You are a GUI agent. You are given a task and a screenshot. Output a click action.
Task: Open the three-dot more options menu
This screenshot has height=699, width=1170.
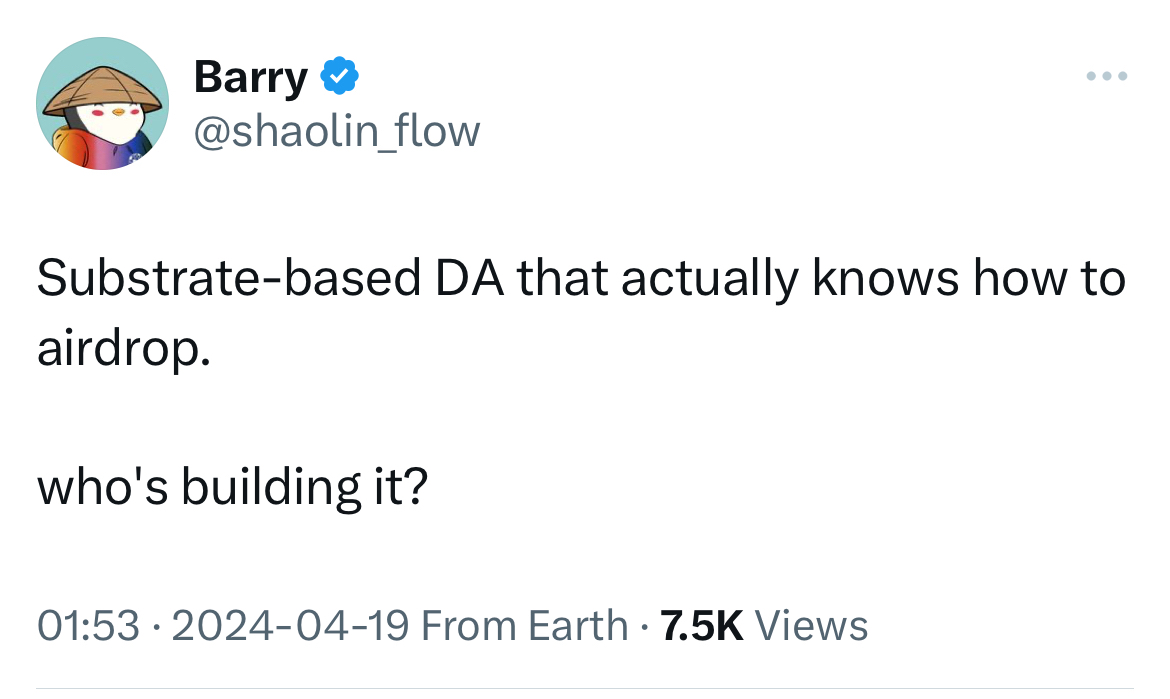click(x=1109, y=76)
